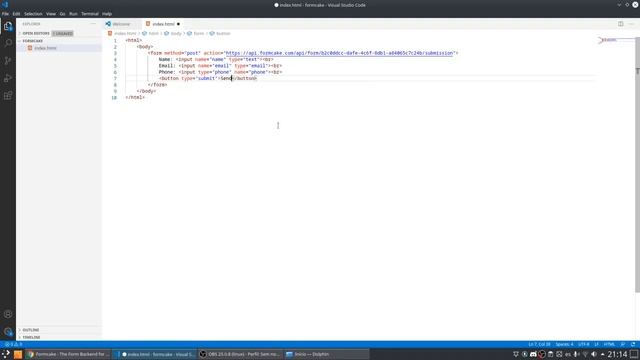Click the VS Code logo in title bar

click(5, 4)
